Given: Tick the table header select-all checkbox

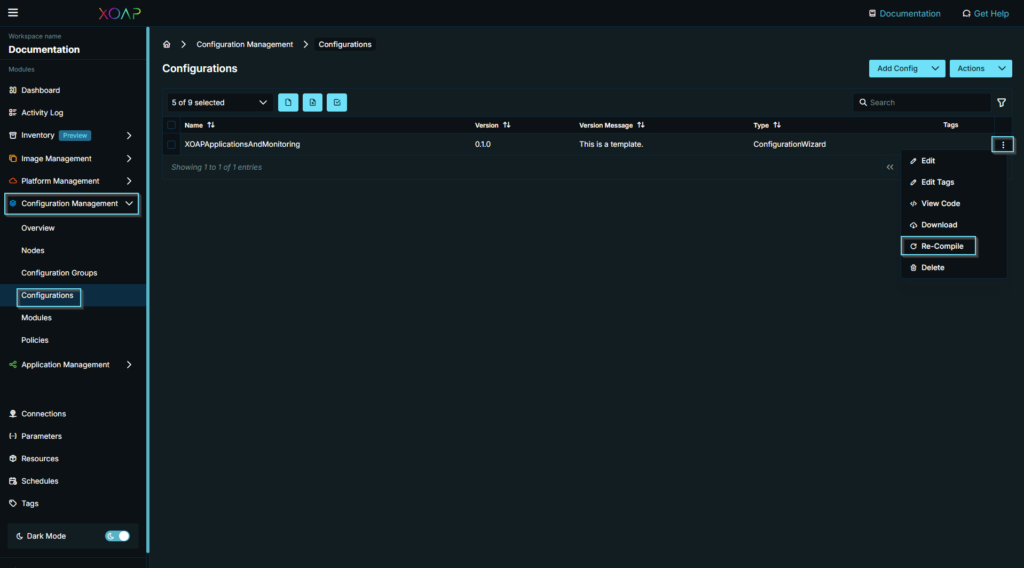Looking at the screenshot, I should click(x=172, y=125).
